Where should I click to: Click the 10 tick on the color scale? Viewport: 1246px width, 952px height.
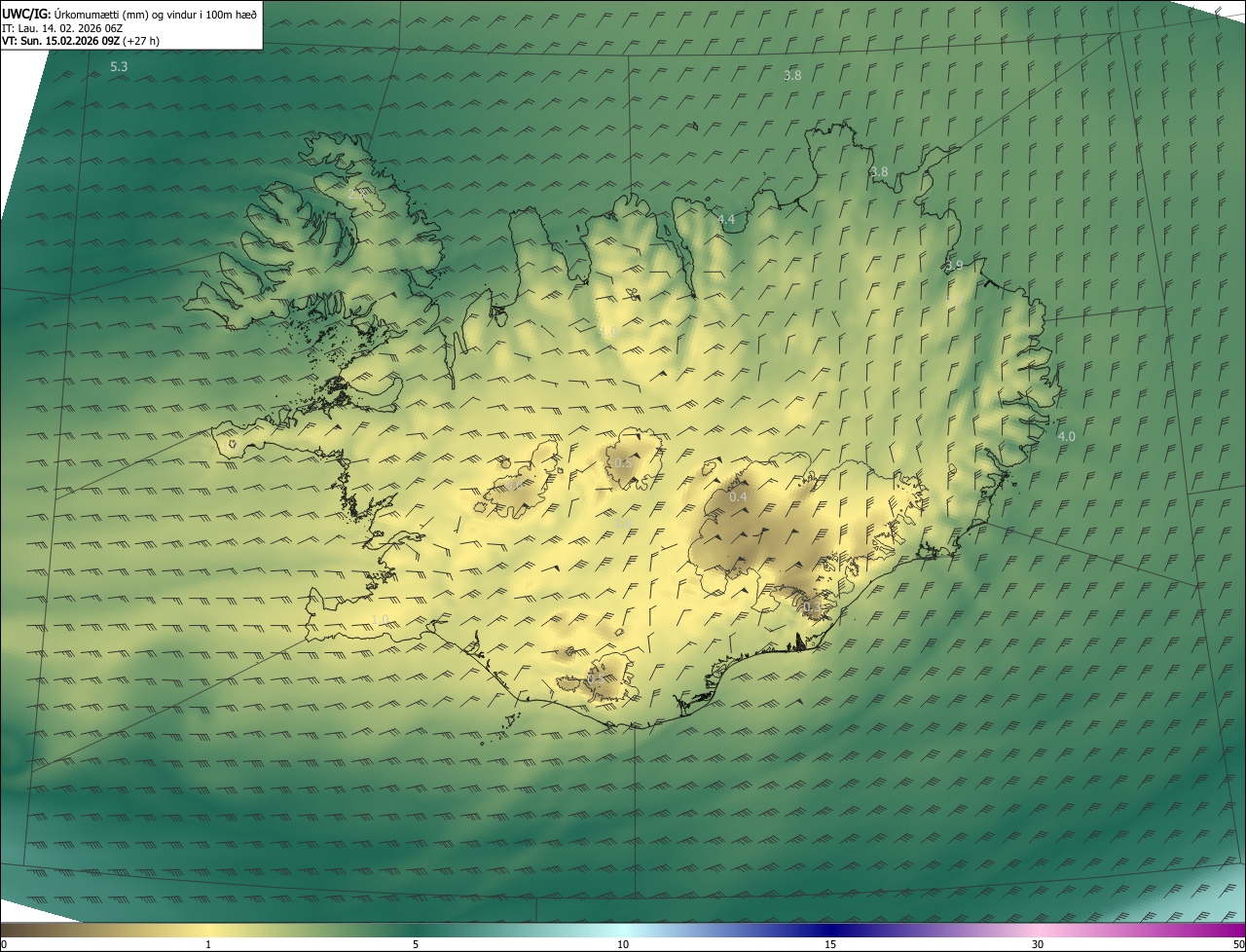623,944
